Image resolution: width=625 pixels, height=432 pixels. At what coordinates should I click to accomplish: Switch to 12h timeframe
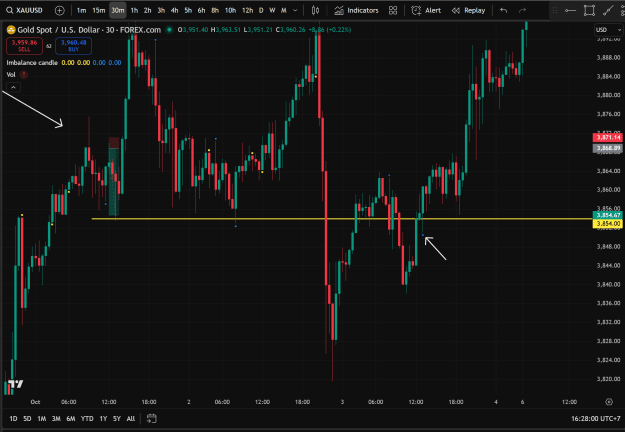(x=247, y=10)
